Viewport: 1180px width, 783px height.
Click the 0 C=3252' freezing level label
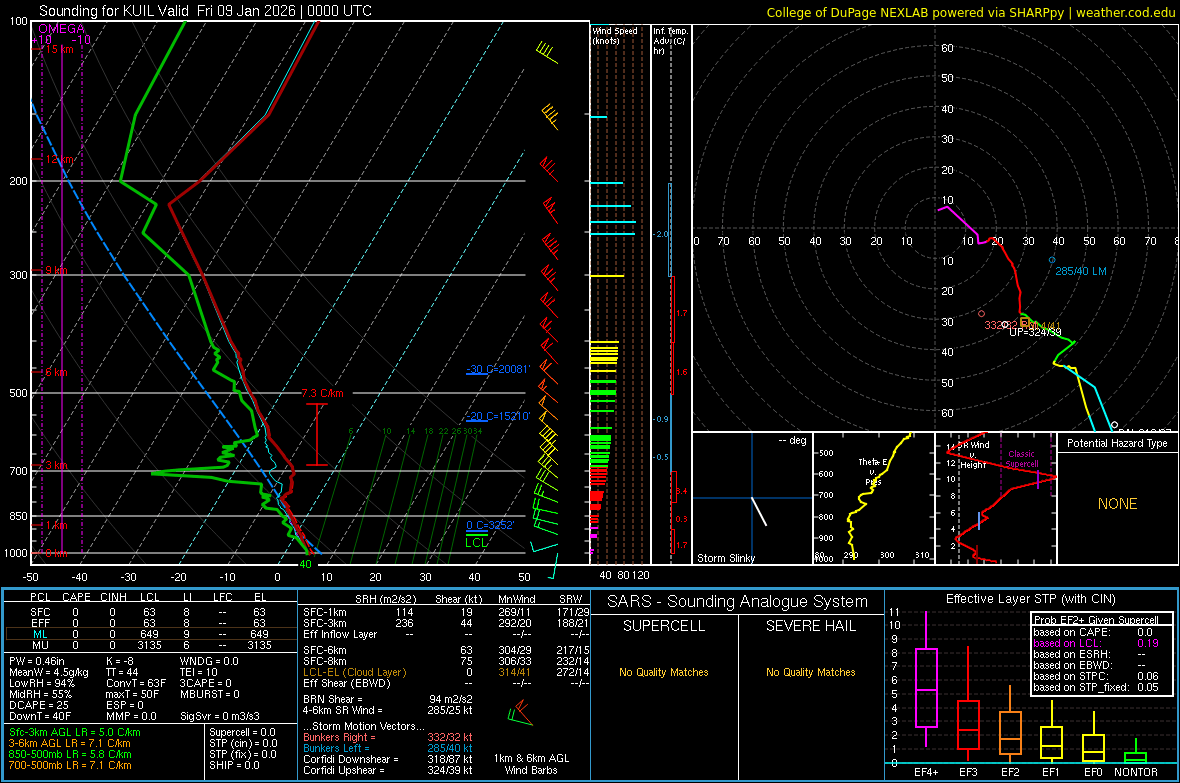point(490,525)
